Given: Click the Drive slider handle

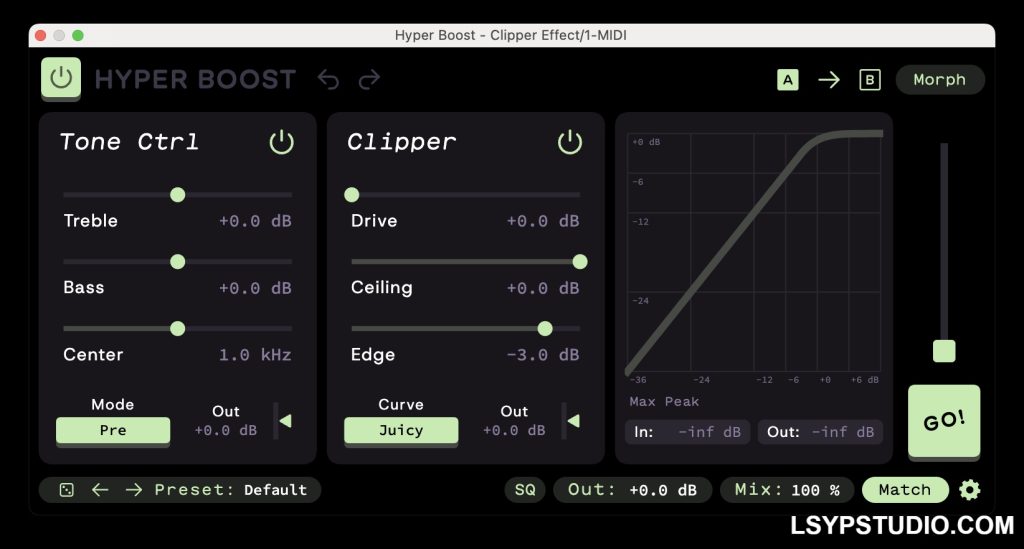Looking at the screenshot, I should coord(351,195).
